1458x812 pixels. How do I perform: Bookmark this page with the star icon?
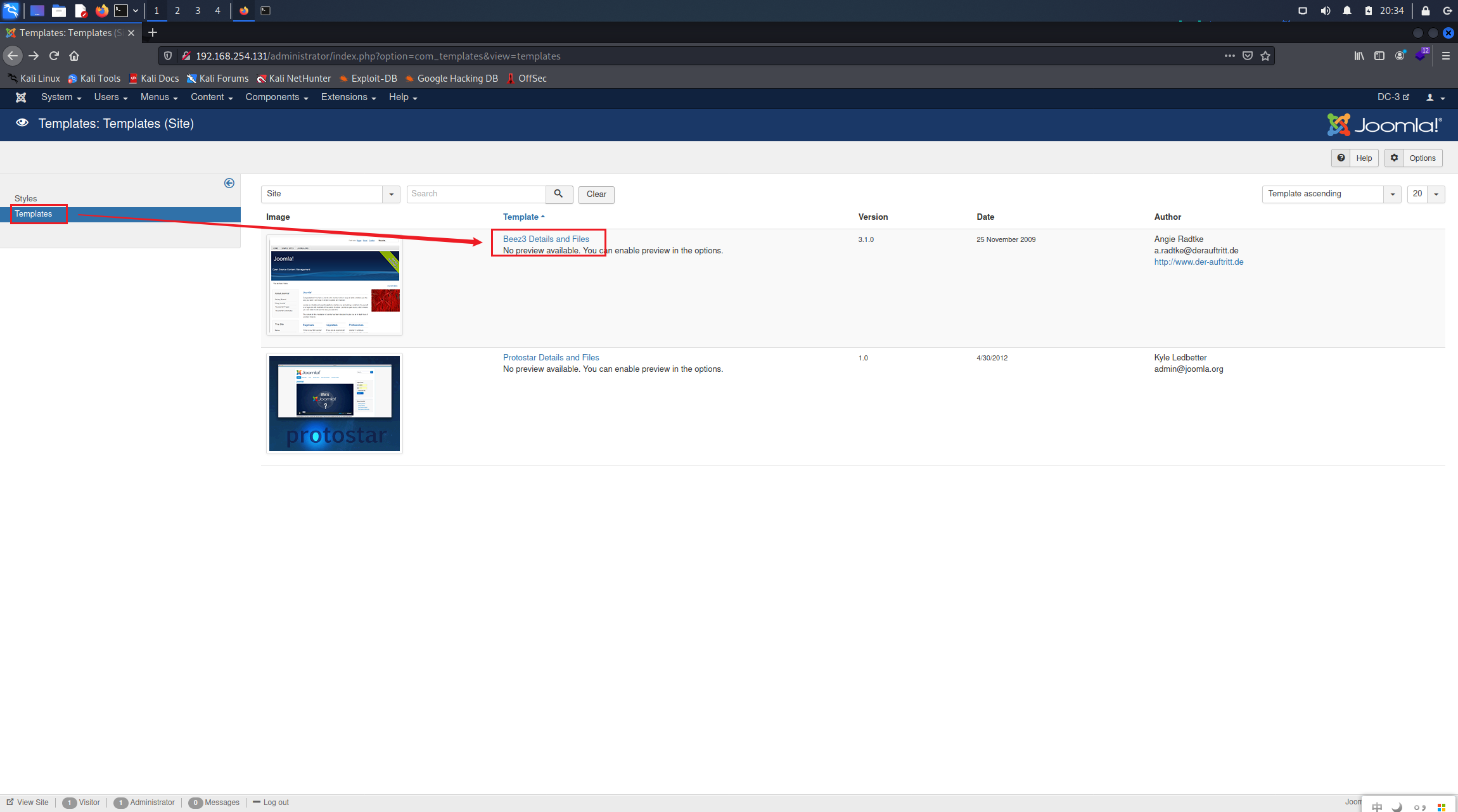pos(1265,56)
